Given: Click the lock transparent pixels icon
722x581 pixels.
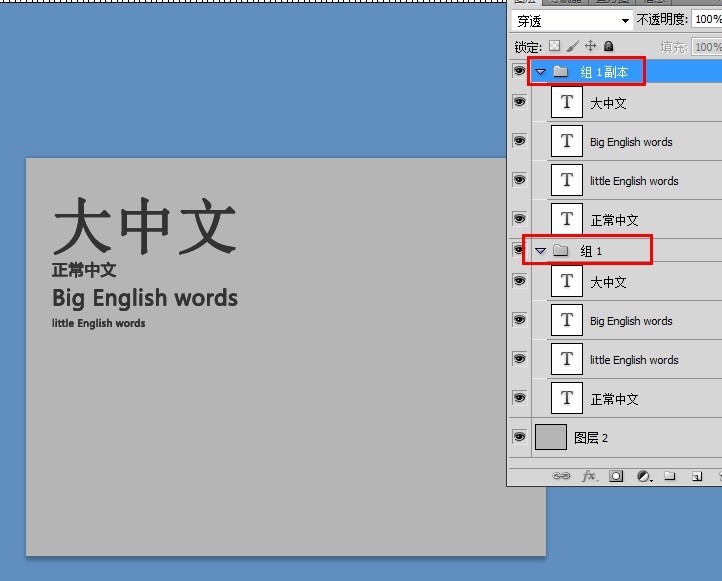Looking at the screenshot, I should coord(555,46).
